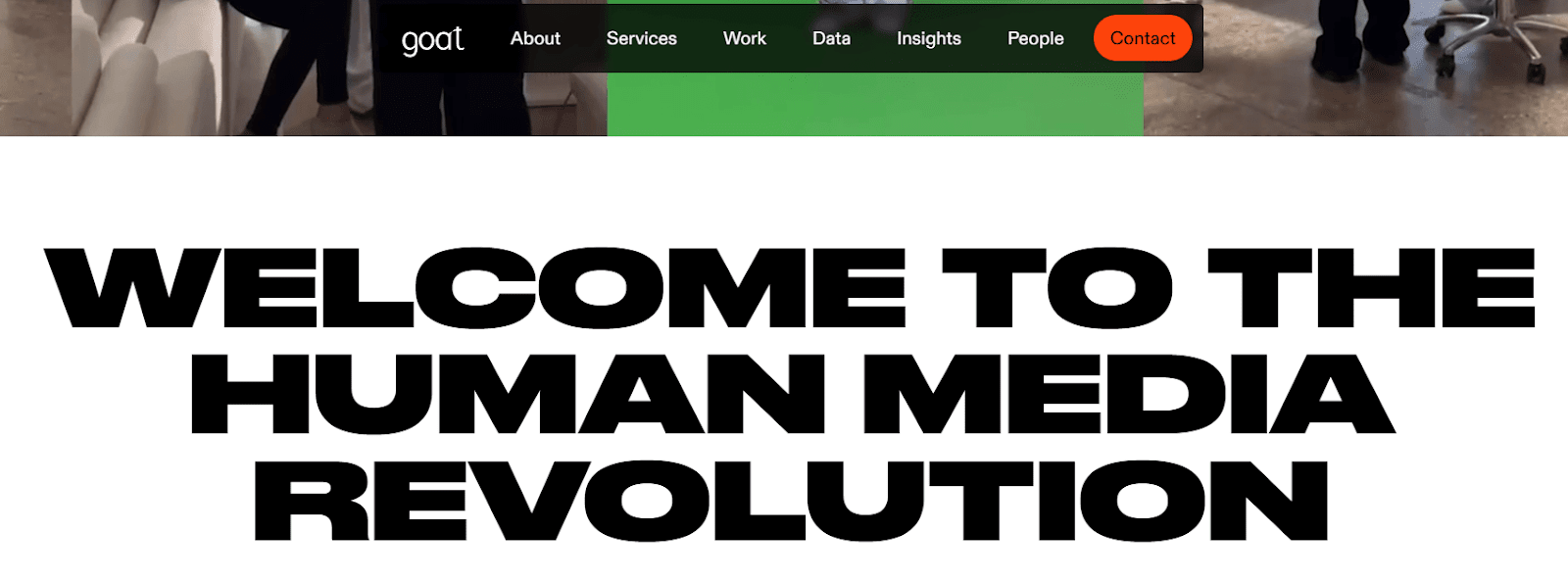
Task: Click the green panel in hero video
Action: (875, 104)
